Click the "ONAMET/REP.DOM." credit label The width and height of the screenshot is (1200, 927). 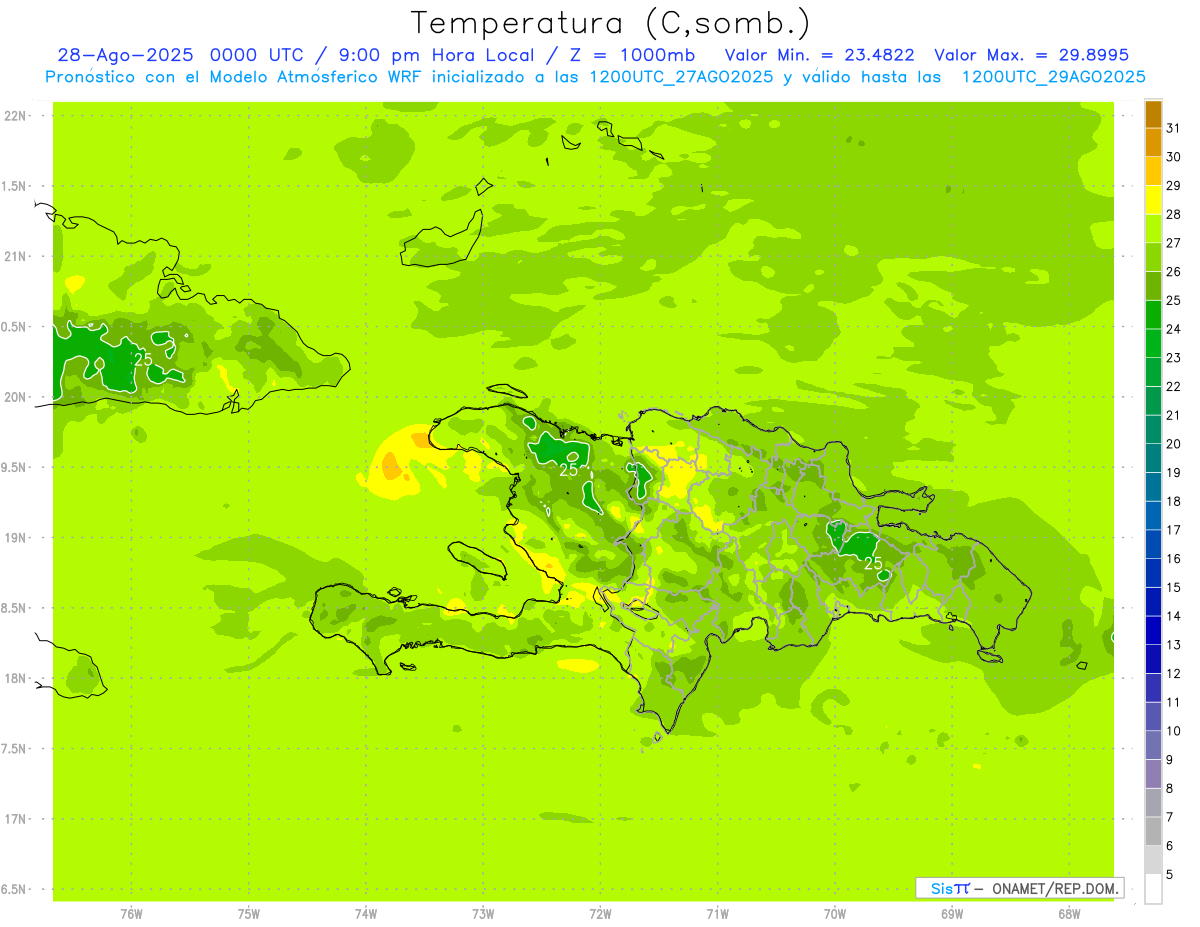(x=1056, y=888)
